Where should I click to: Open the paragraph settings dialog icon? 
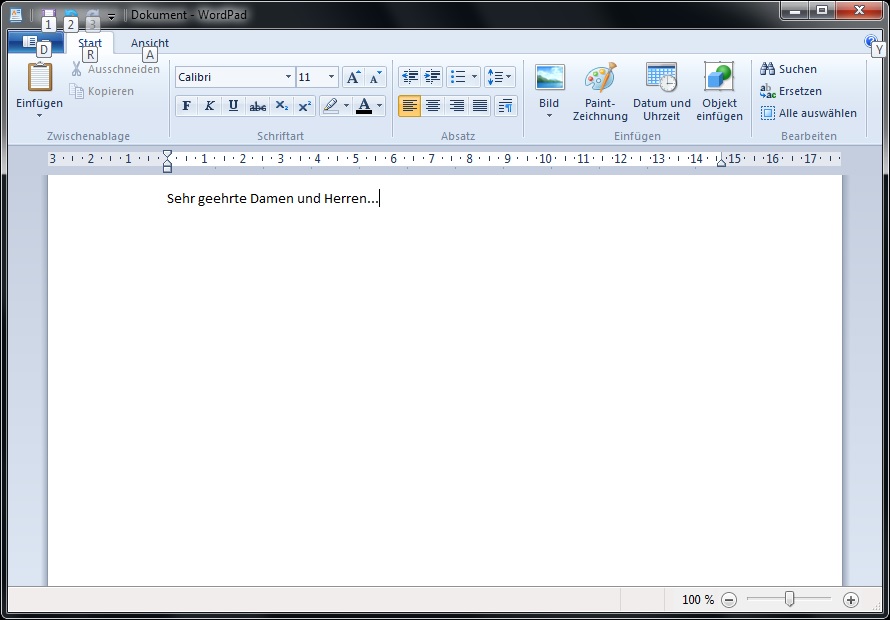click(505, 106)
